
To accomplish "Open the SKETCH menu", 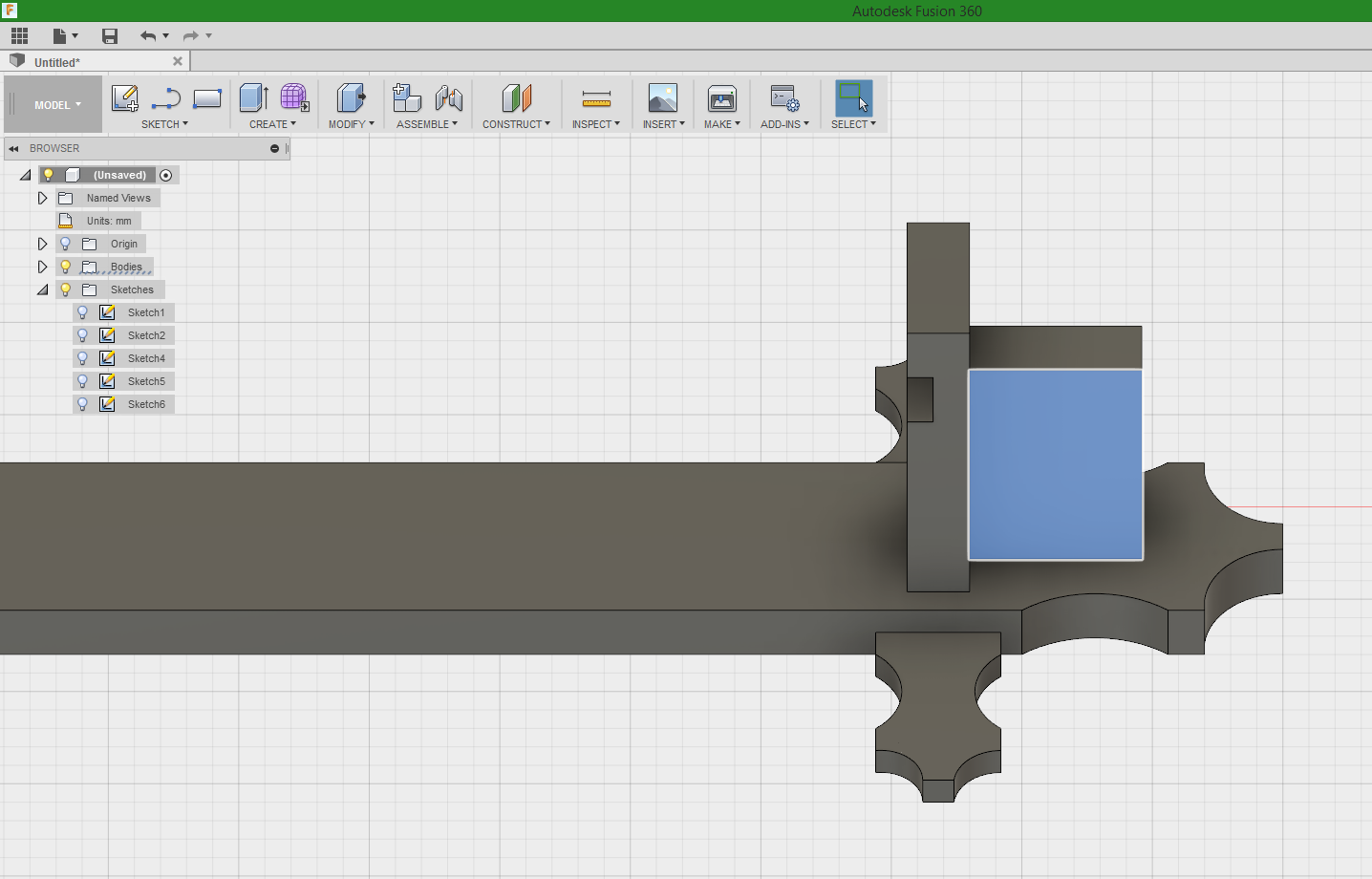I will coord(164,124).
